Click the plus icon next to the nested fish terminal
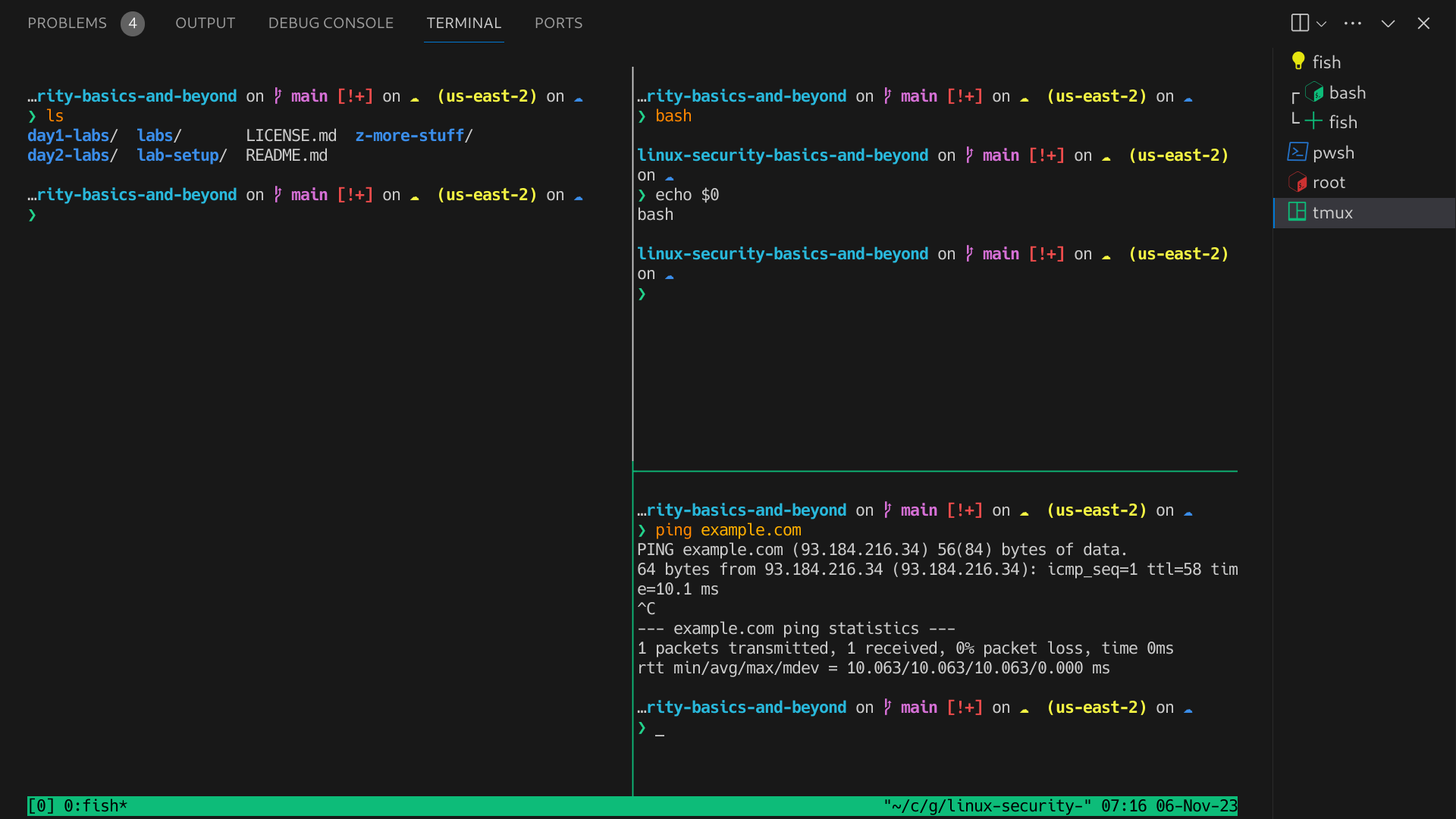The height and width of the screenshot is (819, 1456). point(1313,121)
